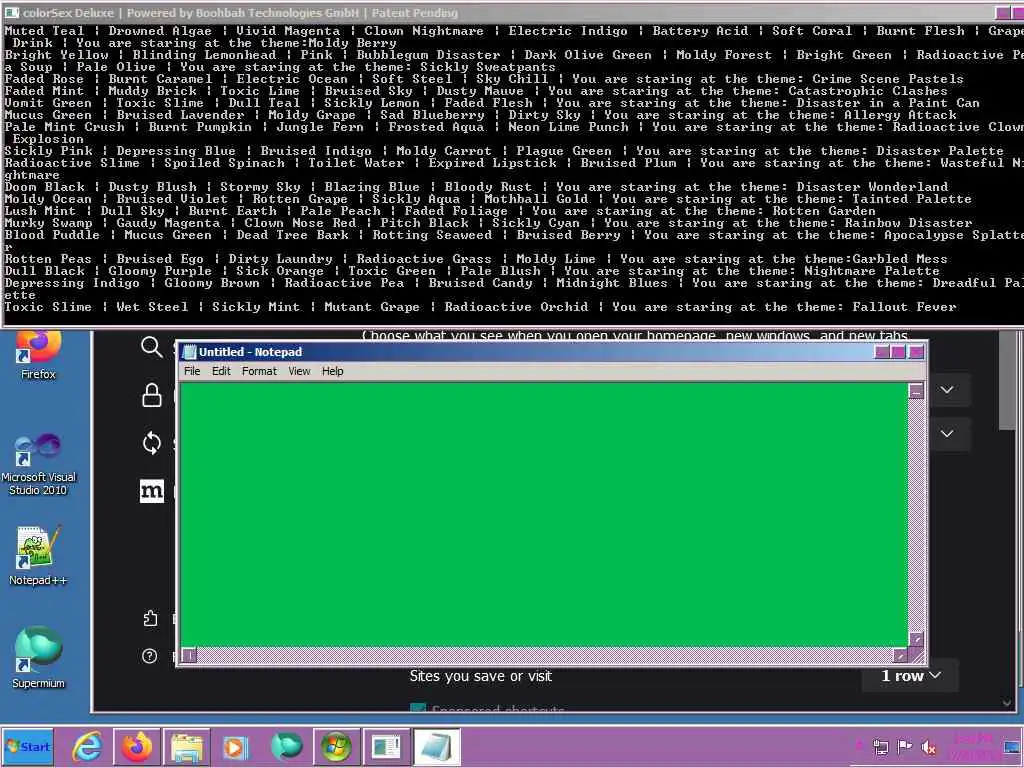Click the colorSex Deluxe console title bar
Image resolution: width=1024 pixels, height=768 pixels.
[496, 13]
